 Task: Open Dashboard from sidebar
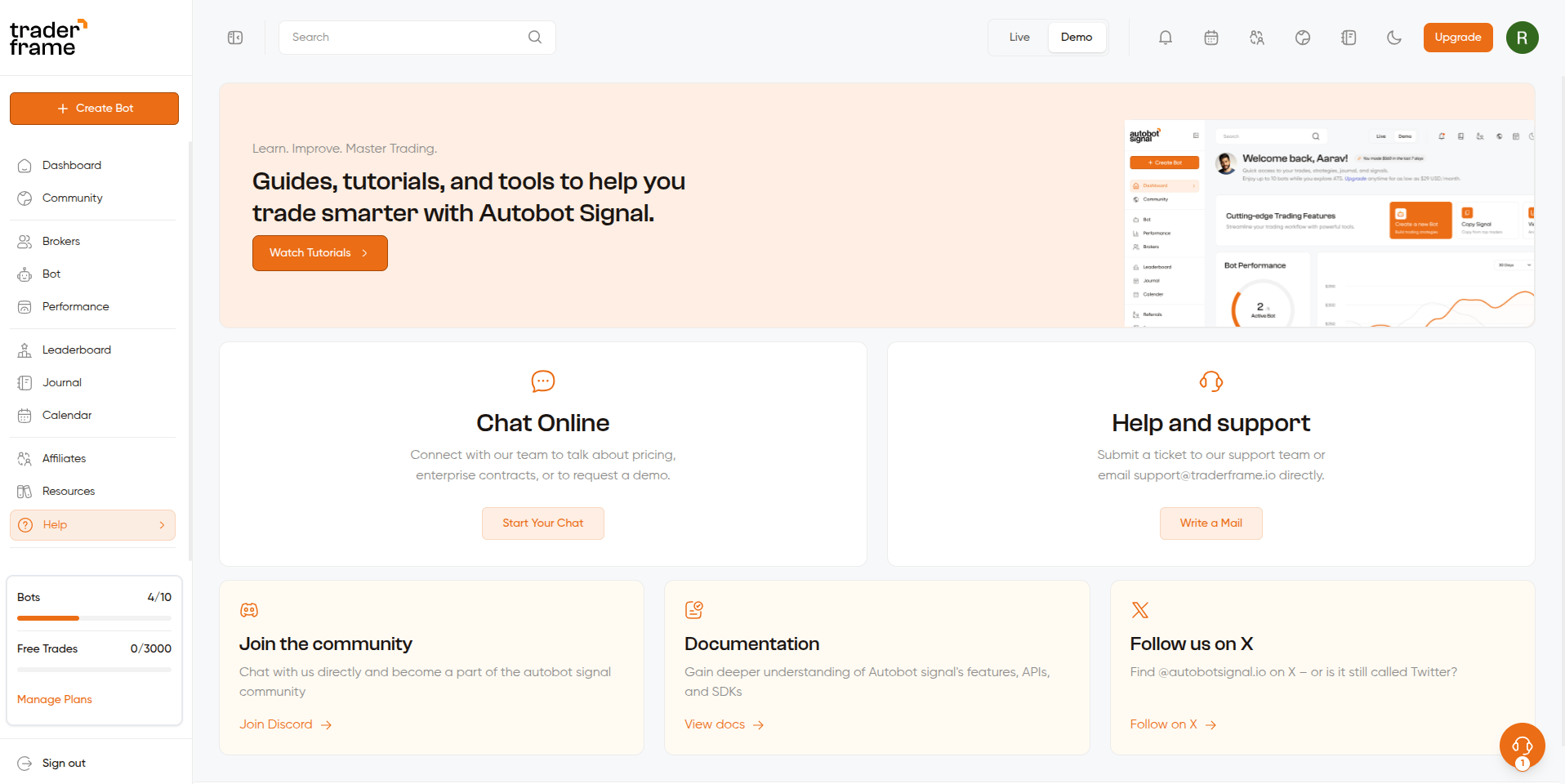coord(72,166)
